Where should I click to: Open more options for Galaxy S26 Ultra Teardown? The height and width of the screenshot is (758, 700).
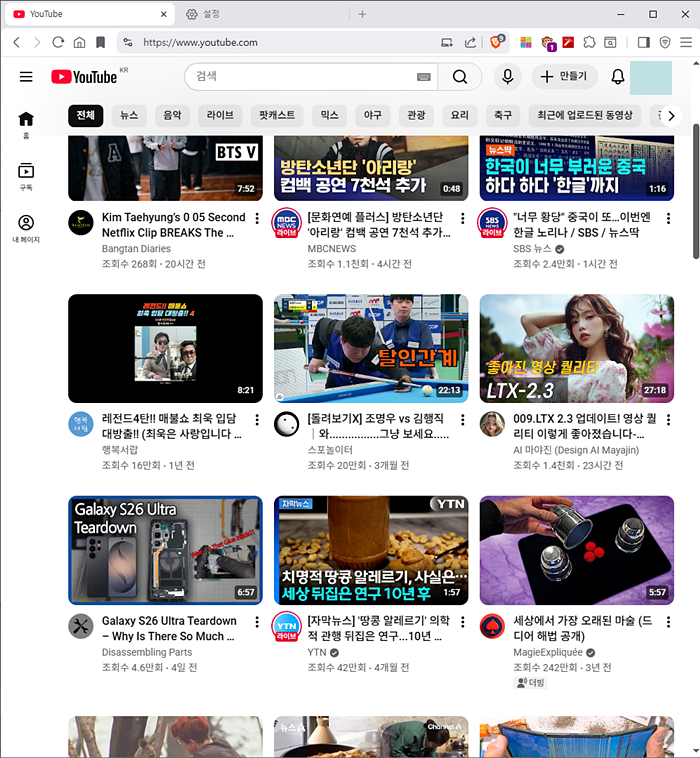click(257, 622)
